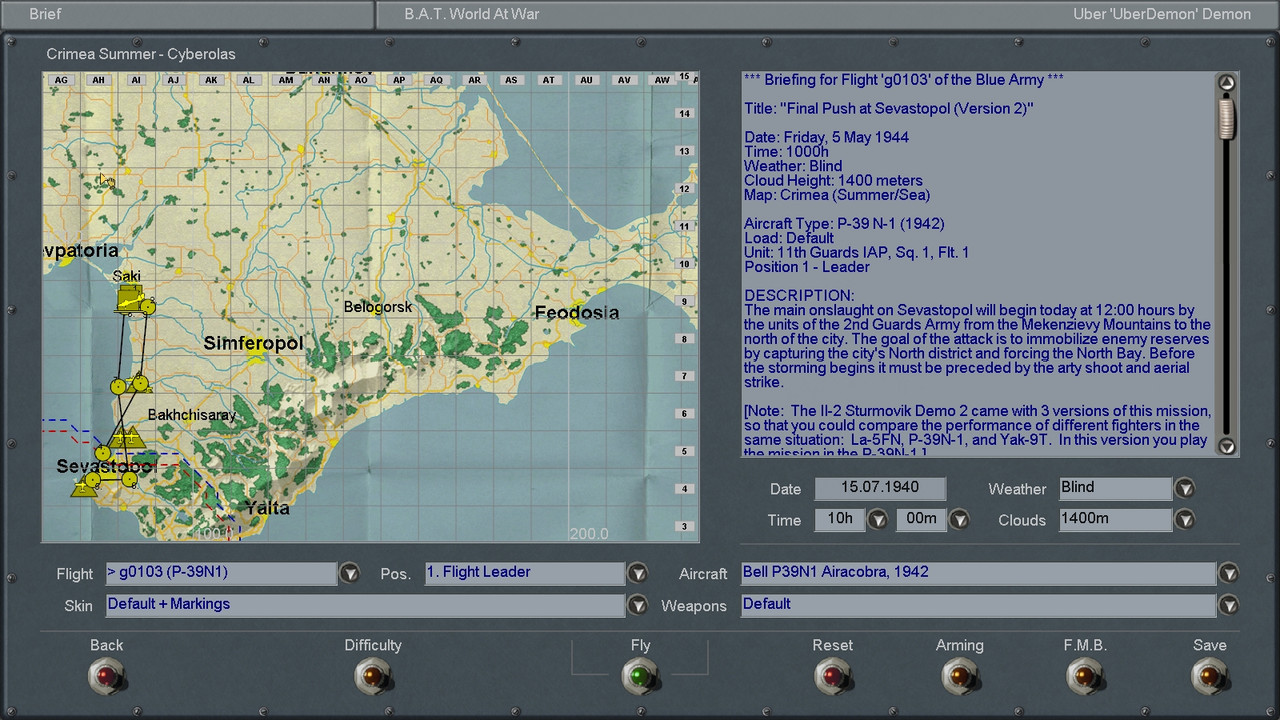Viewport: 1280px width, 720px height.
Task: Open Arming screen via amber light
Action: tap(959, 678)
